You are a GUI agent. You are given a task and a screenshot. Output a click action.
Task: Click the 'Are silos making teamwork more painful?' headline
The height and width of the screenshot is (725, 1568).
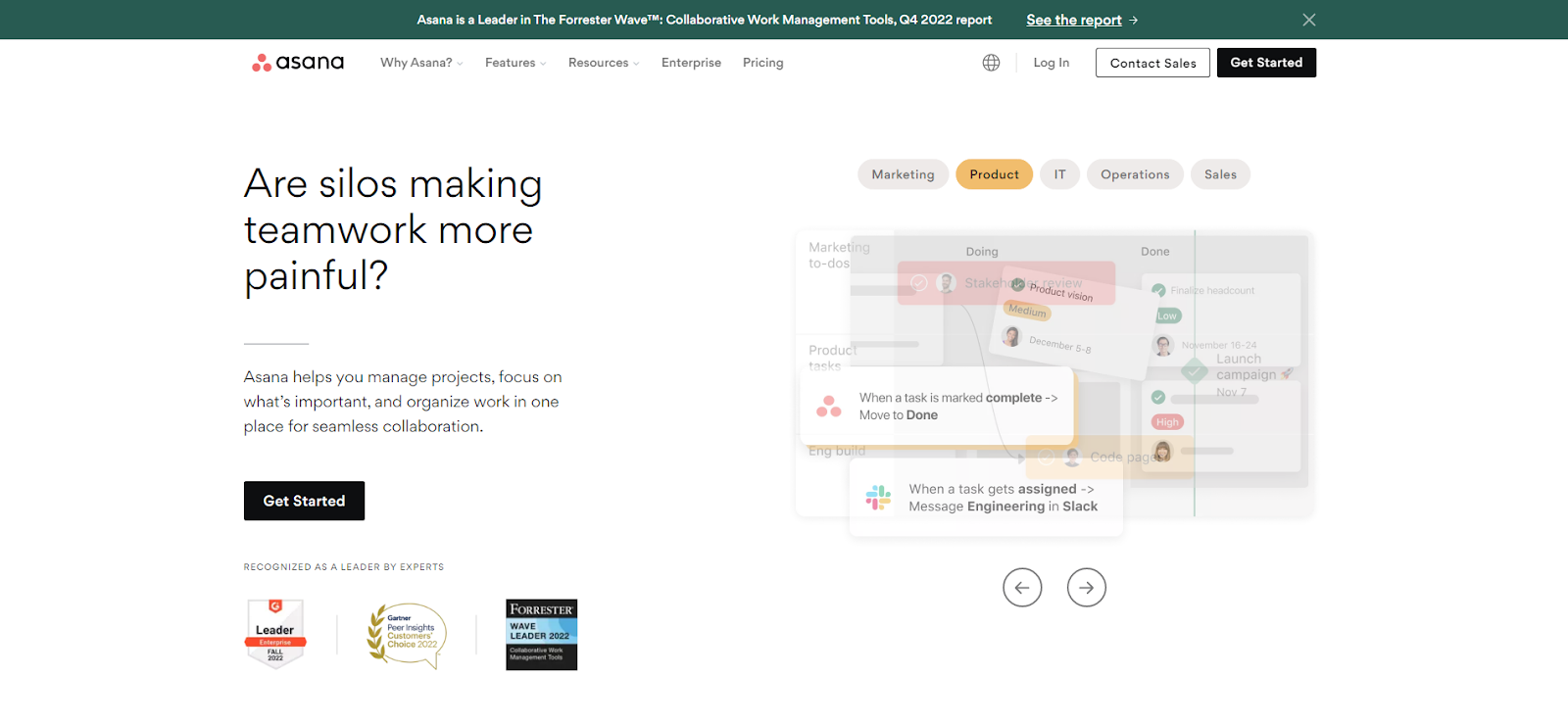[393, 230]
